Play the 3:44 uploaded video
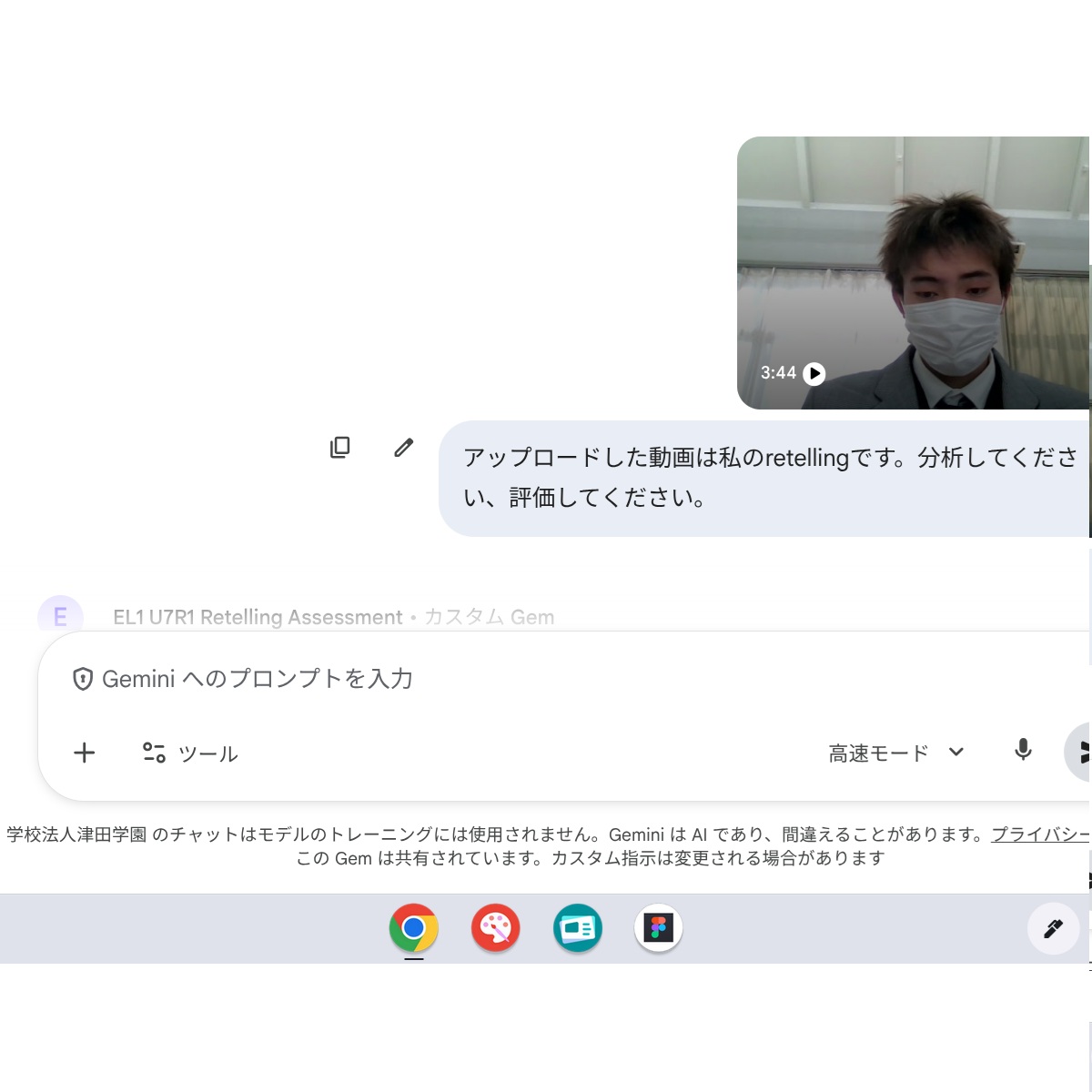 click(x=814, y=373)
